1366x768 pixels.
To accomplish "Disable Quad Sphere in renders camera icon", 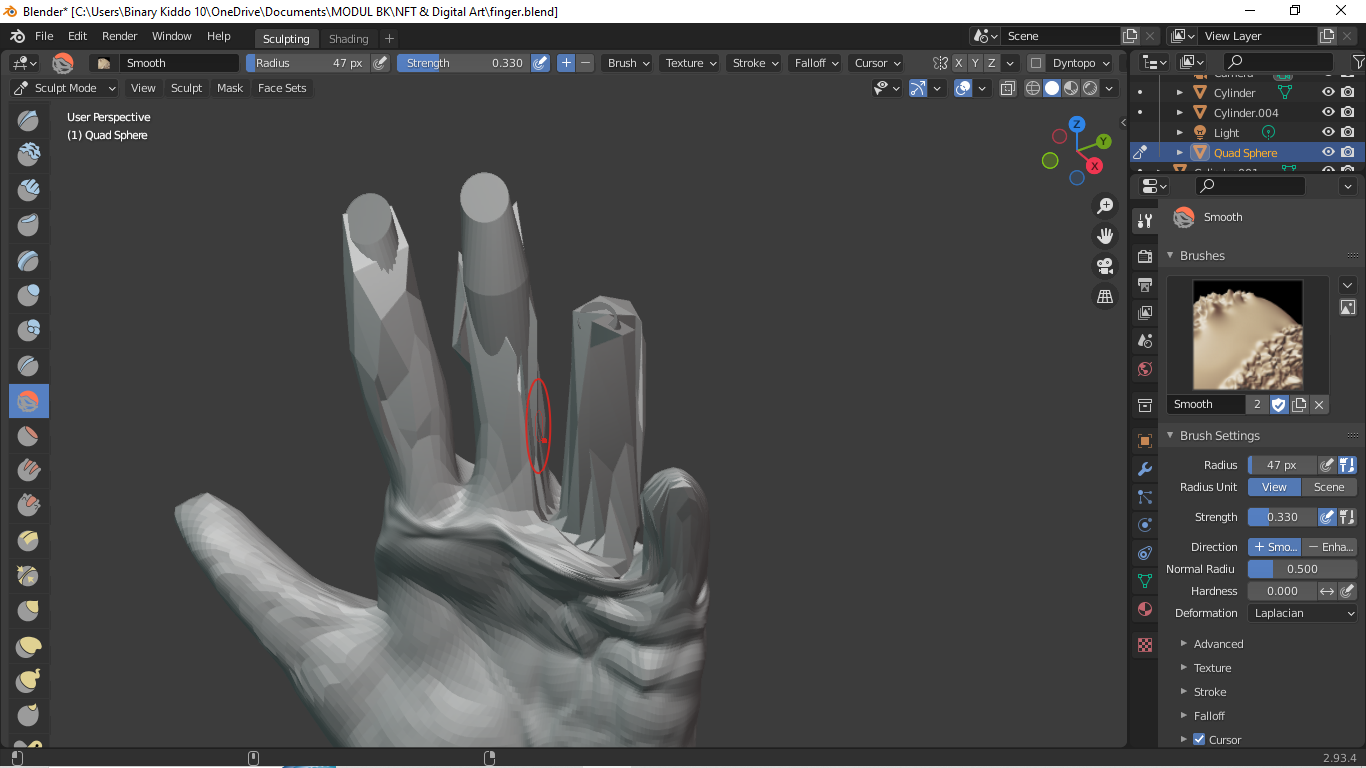I will click(x=1348, y=152).
